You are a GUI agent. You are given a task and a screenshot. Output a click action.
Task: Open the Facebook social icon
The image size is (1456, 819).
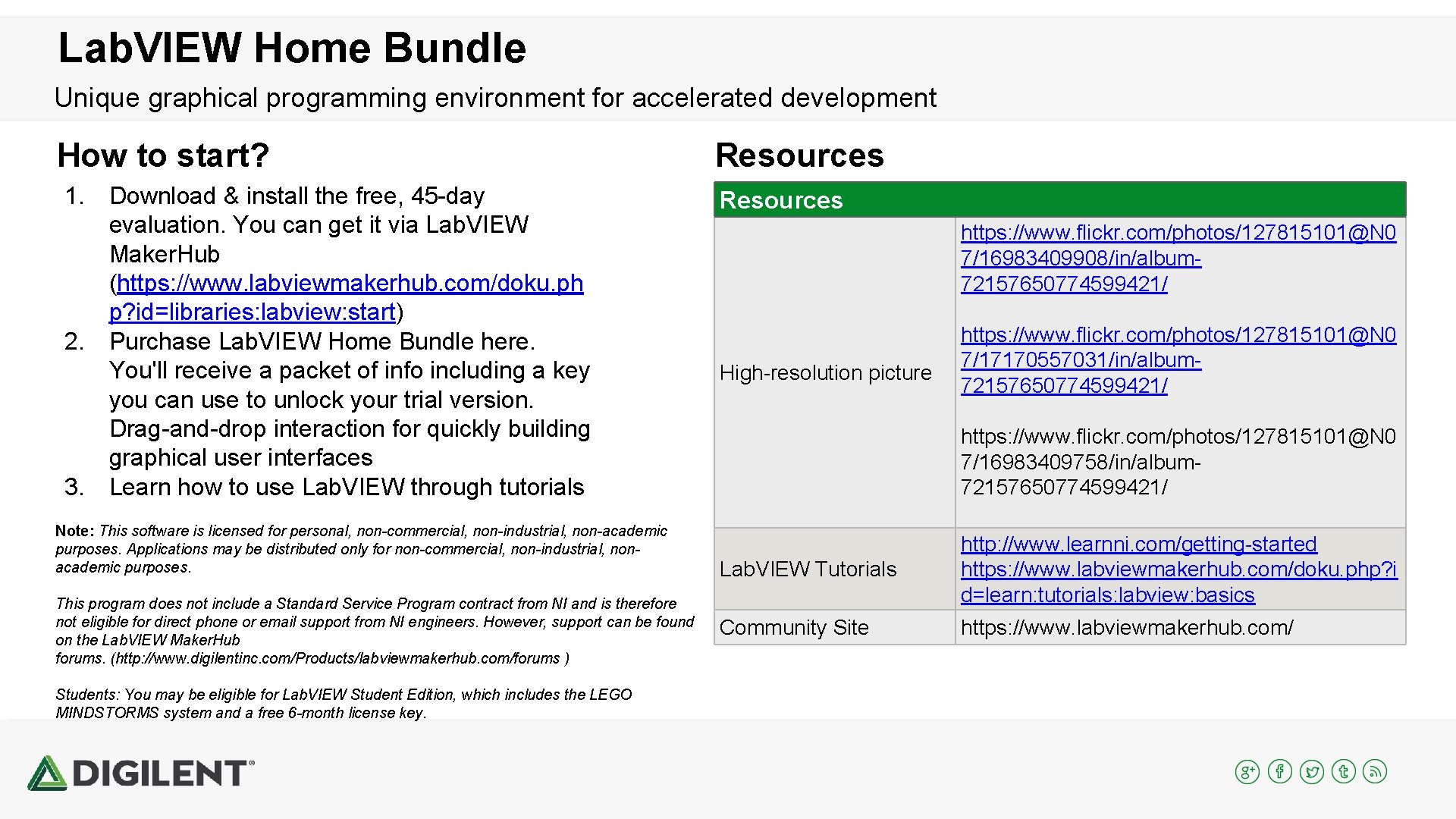pos(1279,772)
